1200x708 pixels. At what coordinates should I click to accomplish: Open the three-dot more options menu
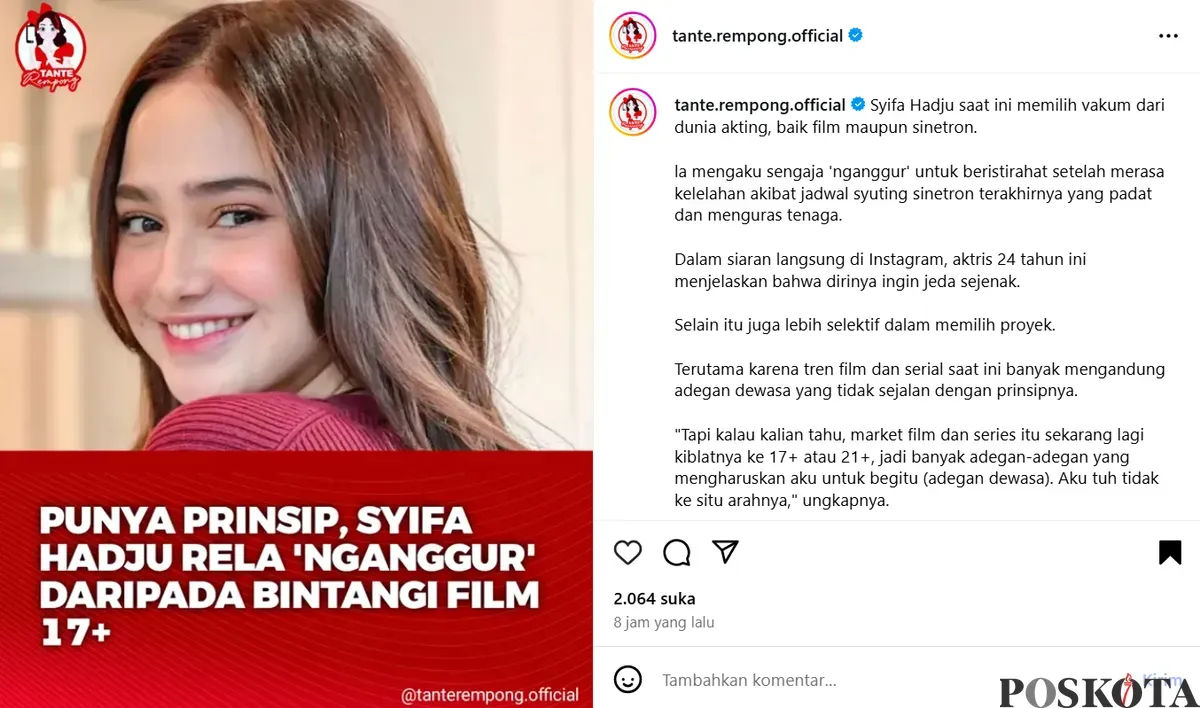pos(1168,36)
